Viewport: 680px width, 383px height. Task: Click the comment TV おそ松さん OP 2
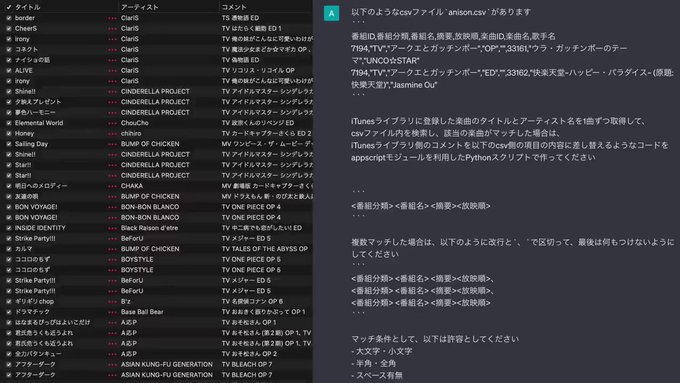[249, 354]
